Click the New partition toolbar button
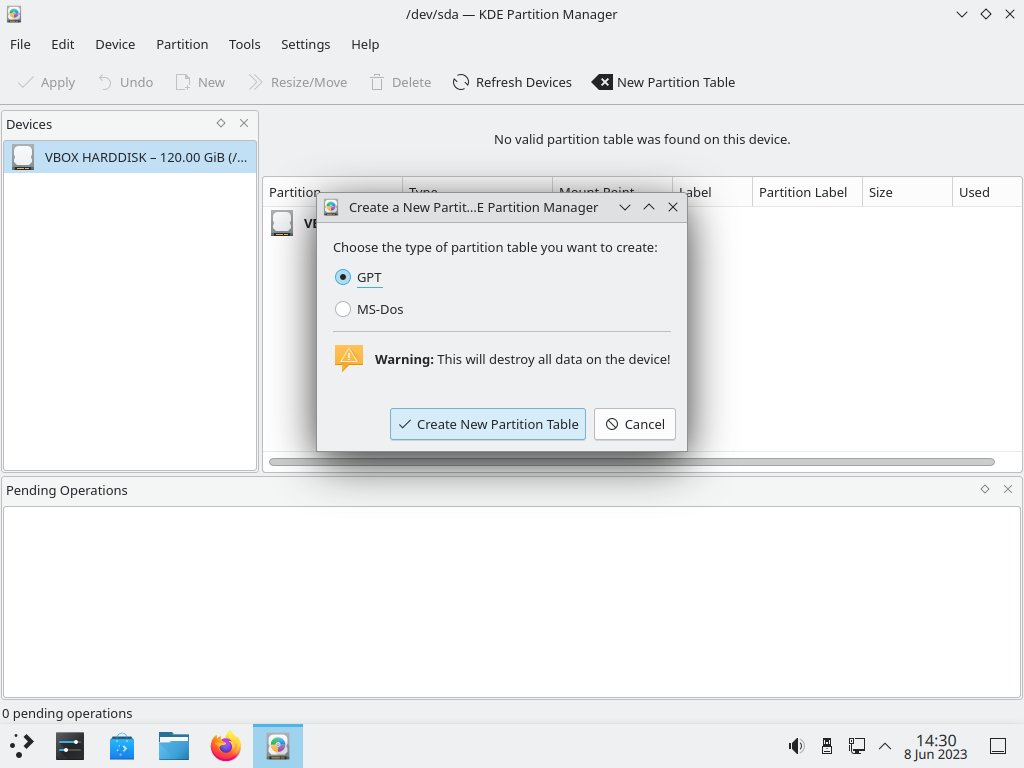 (200, 82)
